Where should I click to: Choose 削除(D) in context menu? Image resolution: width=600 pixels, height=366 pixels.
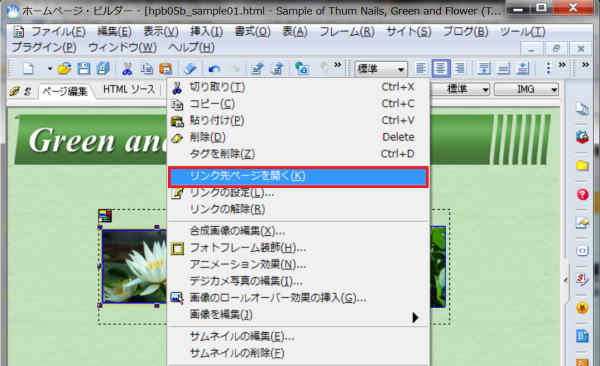pos(298,137)
